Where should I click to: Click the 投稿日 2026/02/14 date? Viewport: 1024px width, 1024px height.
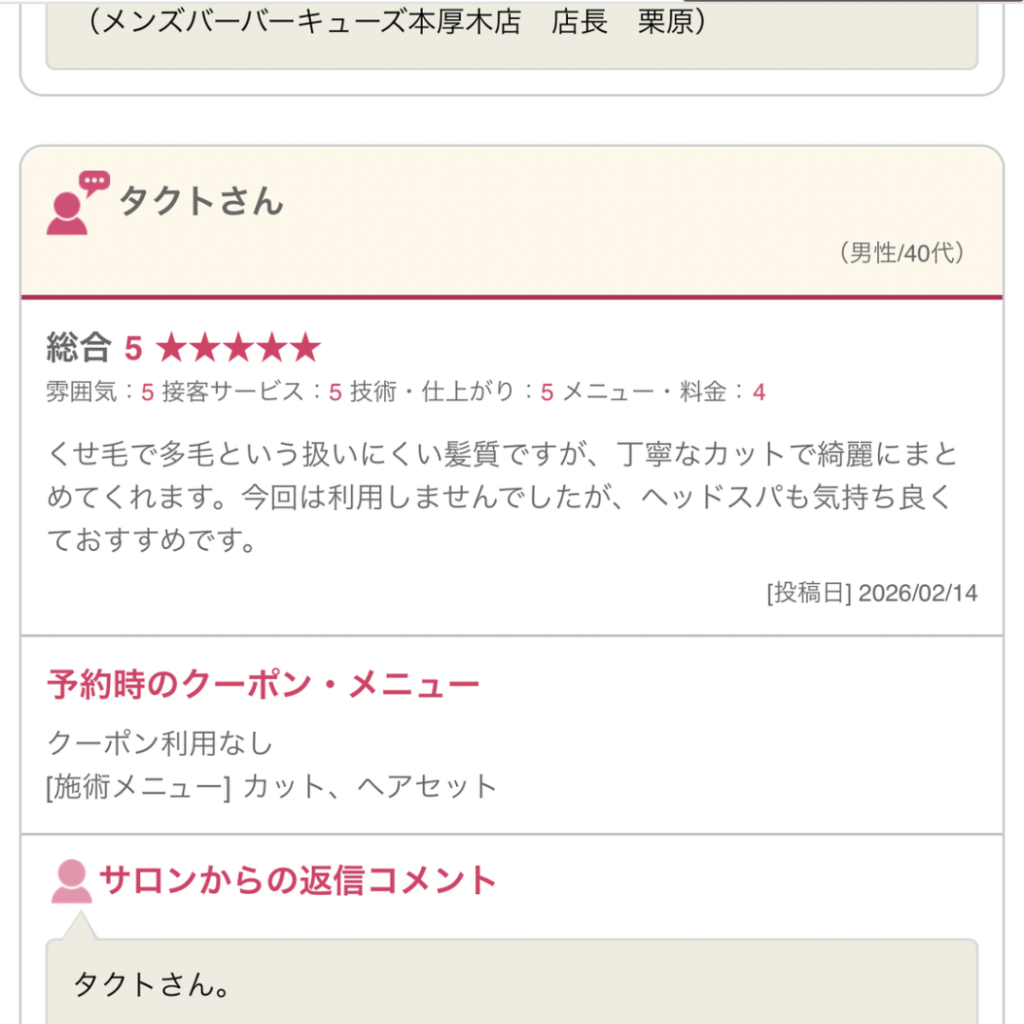pos(872,593)
